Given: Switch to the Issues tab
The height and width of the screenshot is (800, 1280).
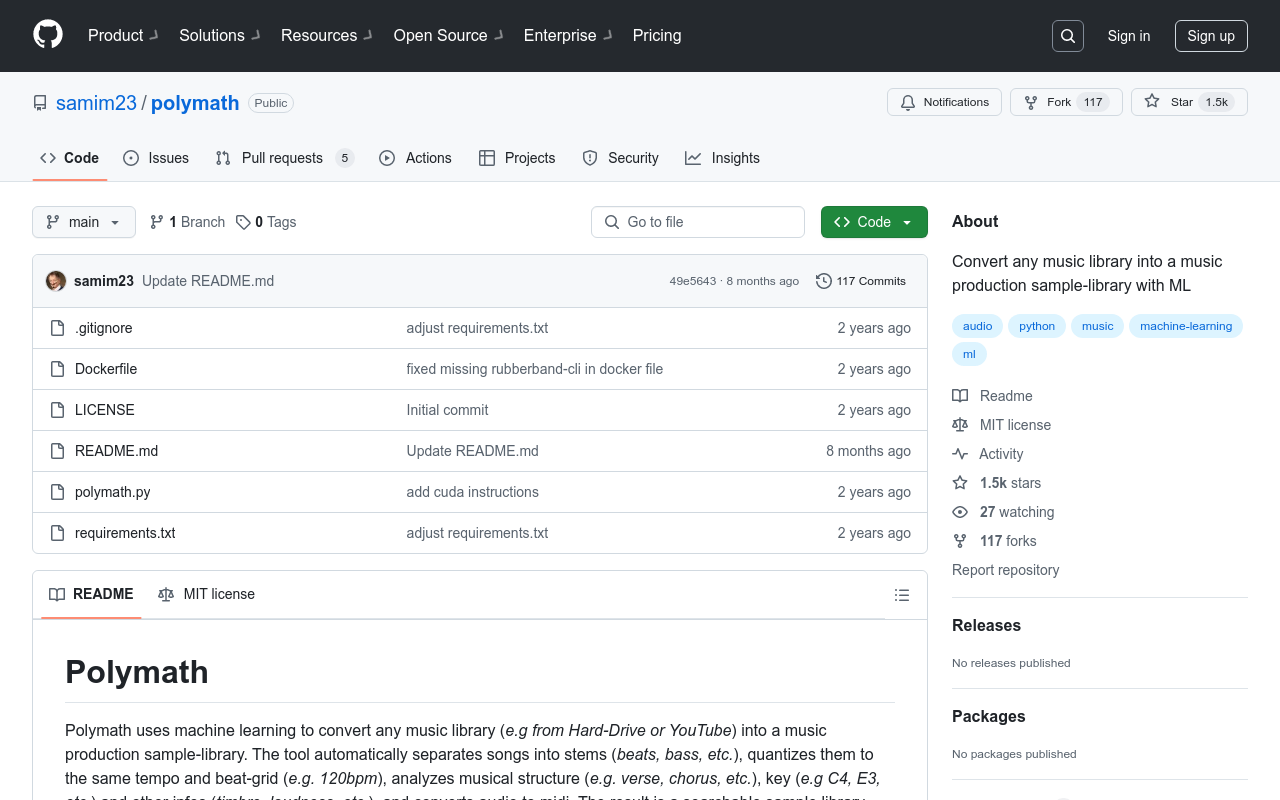Looking at the screenshot, I should point(156,158).
